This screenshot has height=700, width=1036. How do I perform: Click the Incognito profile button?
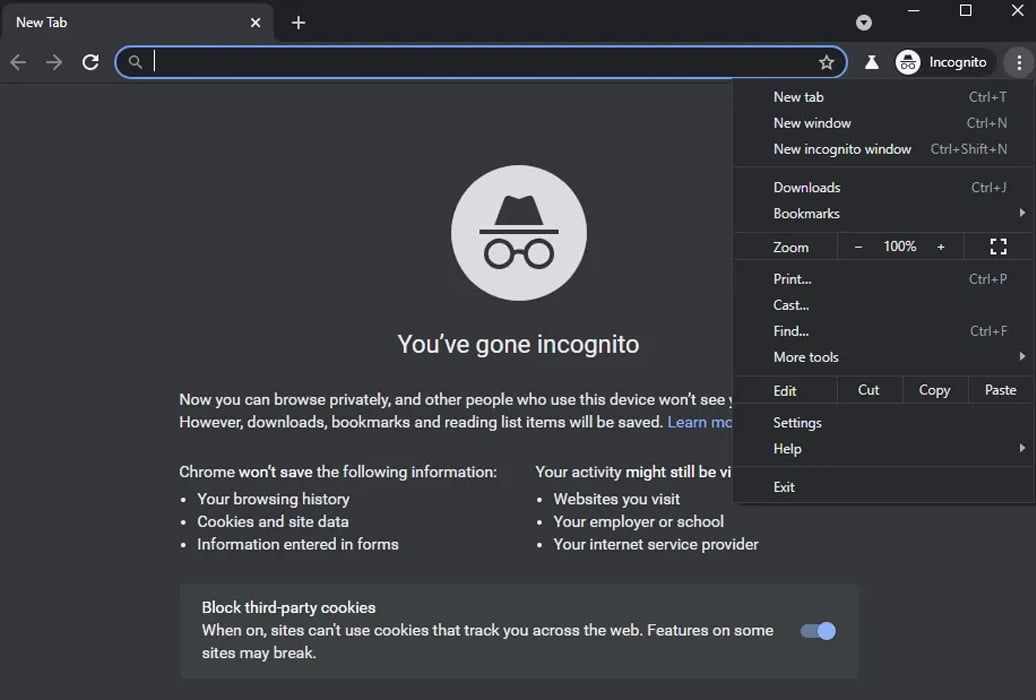click(x=944, y=62)
